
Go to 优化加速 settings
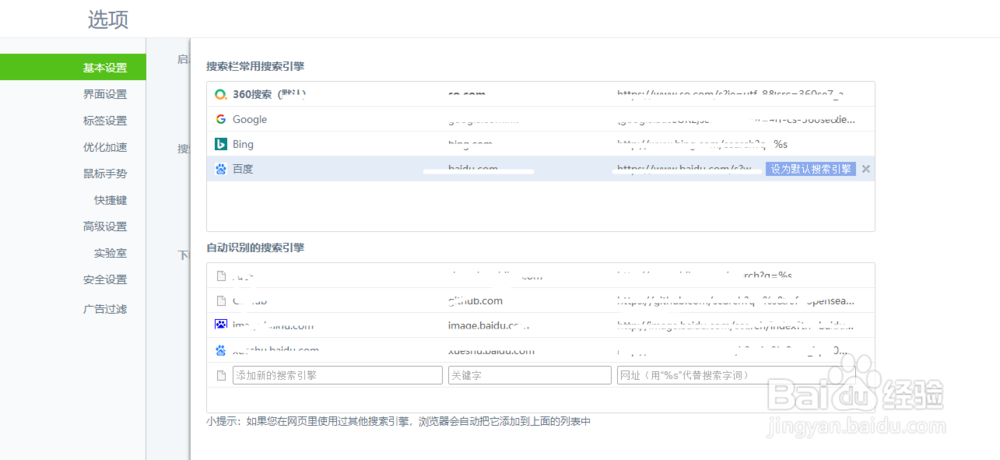pyautogui.click(x=105, y=147)
